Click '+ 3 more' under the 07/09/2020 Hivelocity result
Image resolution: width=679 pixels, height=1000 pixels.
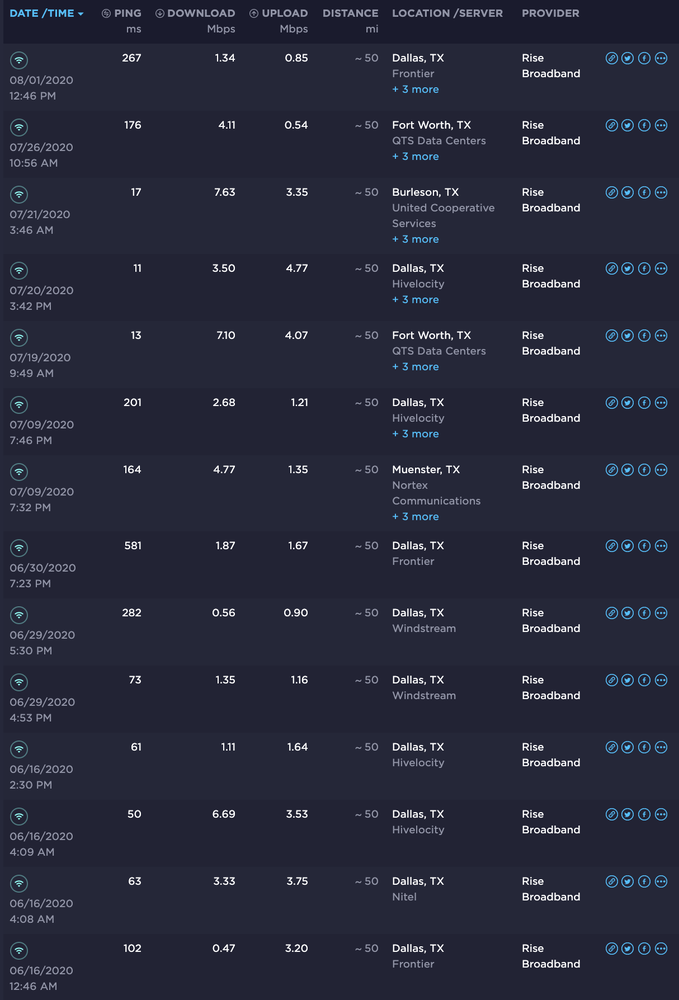415,433
